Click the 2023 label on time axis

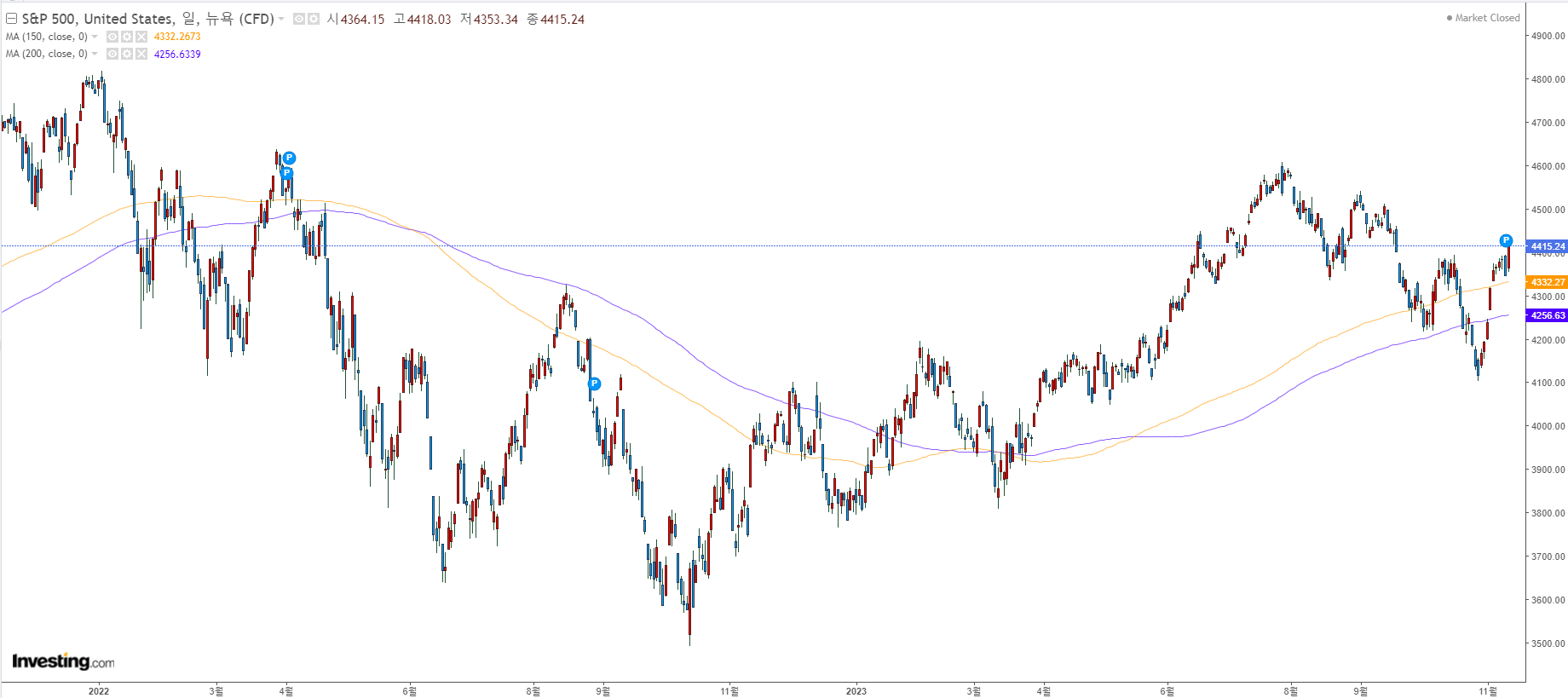click(856, 691)
